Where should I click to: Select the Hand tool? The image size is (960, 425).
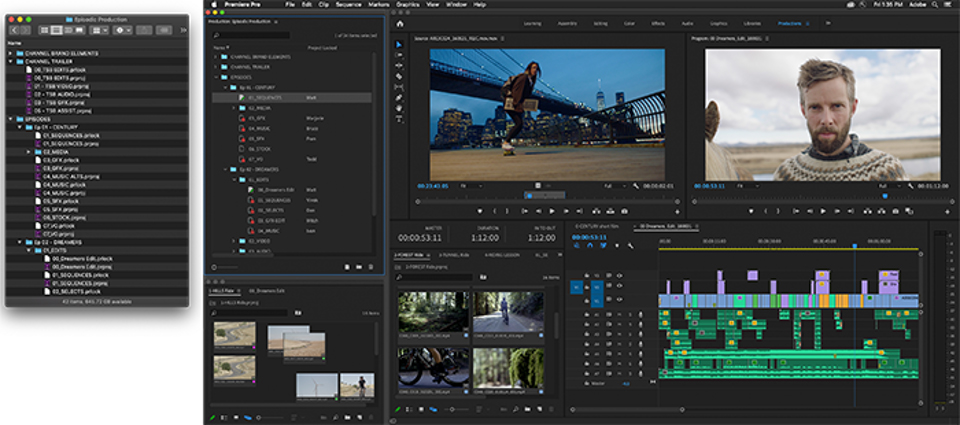(x=399, y=108)
